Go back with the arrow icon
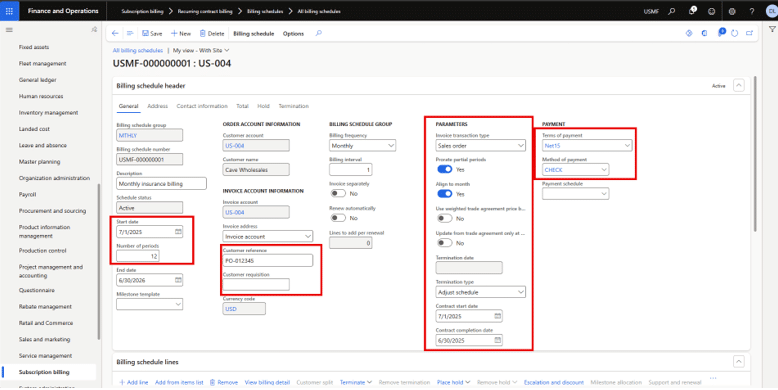The width and height of the screenshot is (778, 390). (115, 33)
